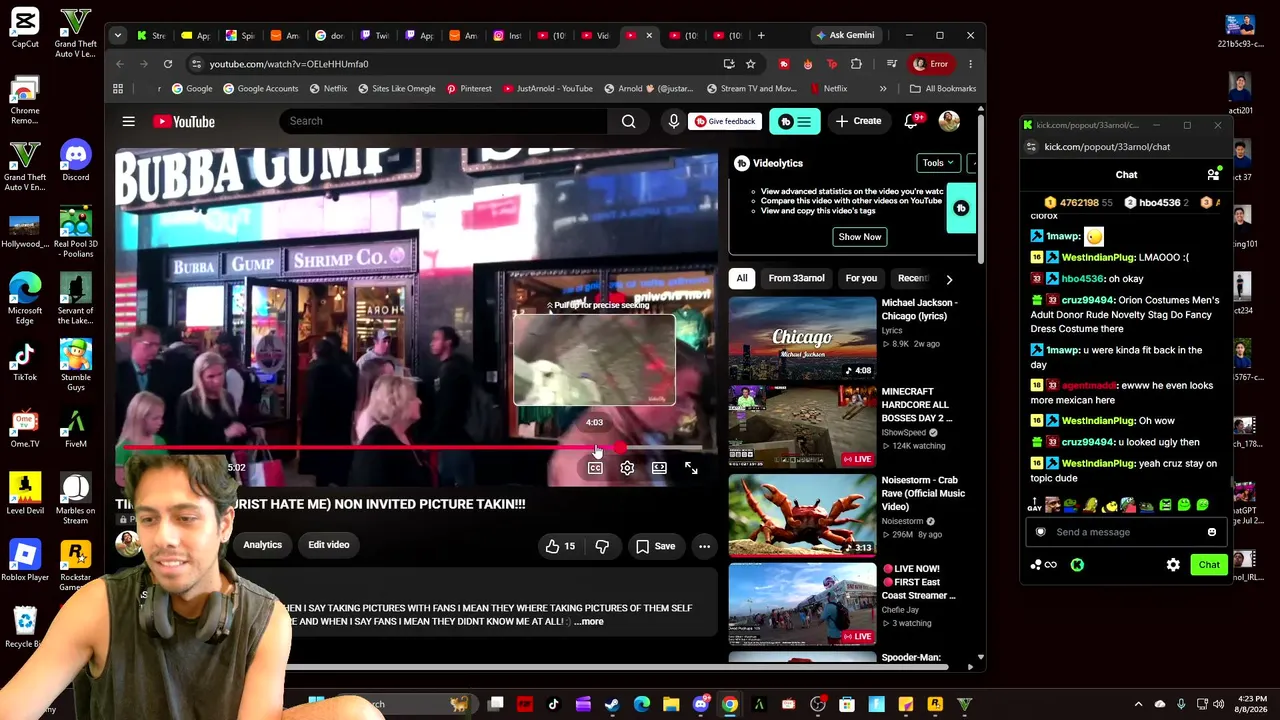The image size is (1280, 720).
Task: Open the CapCut desktop shortcut
Action: (25, 28)
